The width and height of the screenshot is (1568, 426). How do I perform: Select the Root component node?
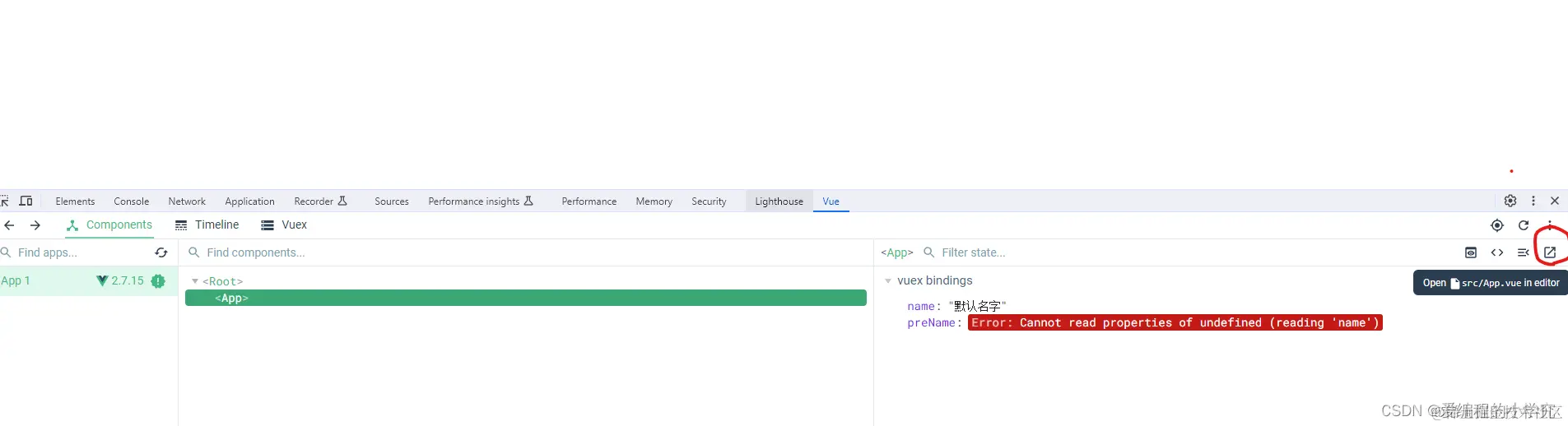point(223,281)
